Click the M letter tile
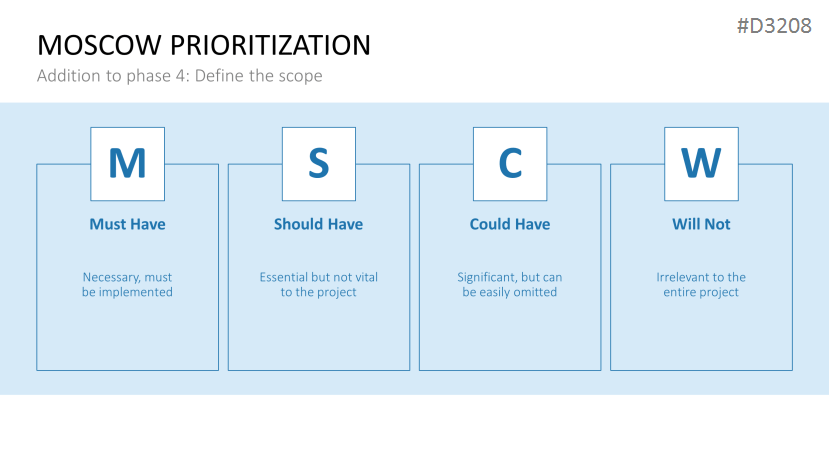 127,164
